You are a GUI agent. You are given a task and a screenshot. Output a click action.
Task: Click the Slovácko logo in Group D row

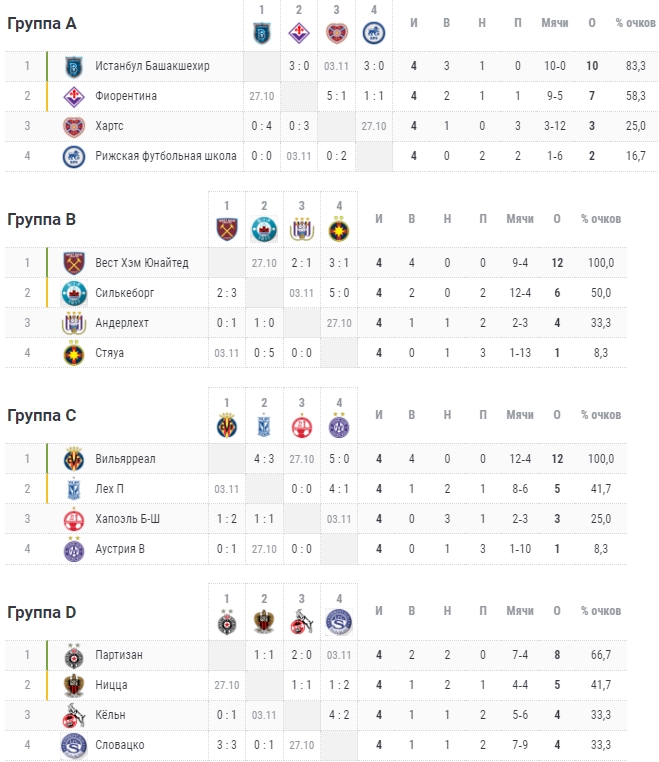coord(74,745)
